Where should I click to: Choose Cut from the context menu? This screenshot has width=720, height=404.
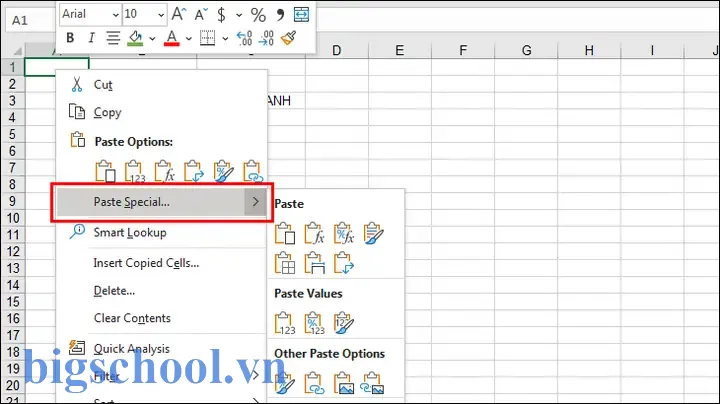(161, 85)
